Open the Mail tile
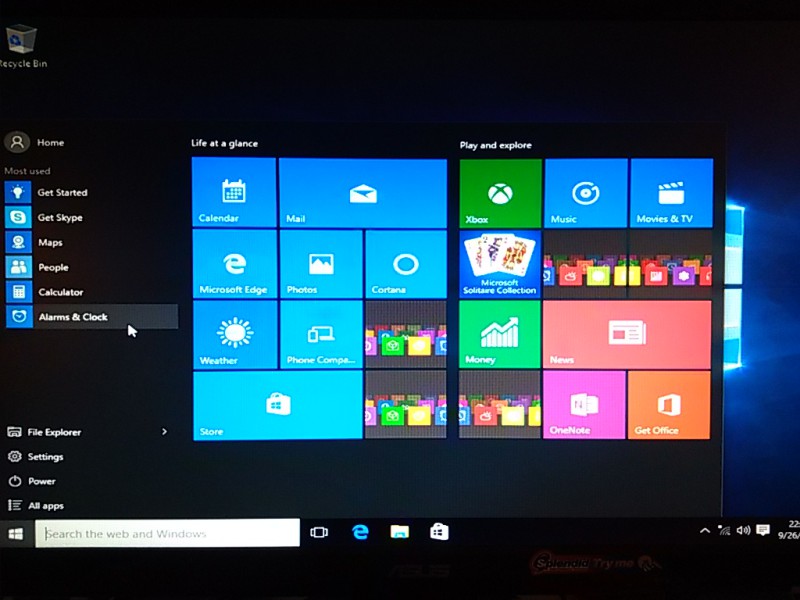This screenshot has width=800, height=600. [x=363, y=193]
